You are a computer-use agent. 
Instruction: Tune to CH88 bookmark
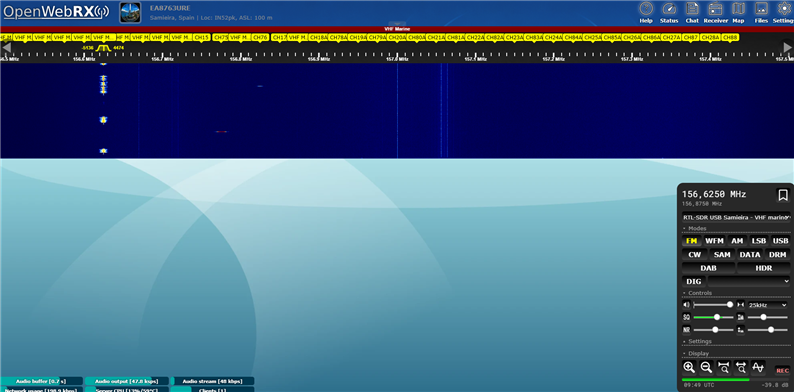[x=730, y=37]
